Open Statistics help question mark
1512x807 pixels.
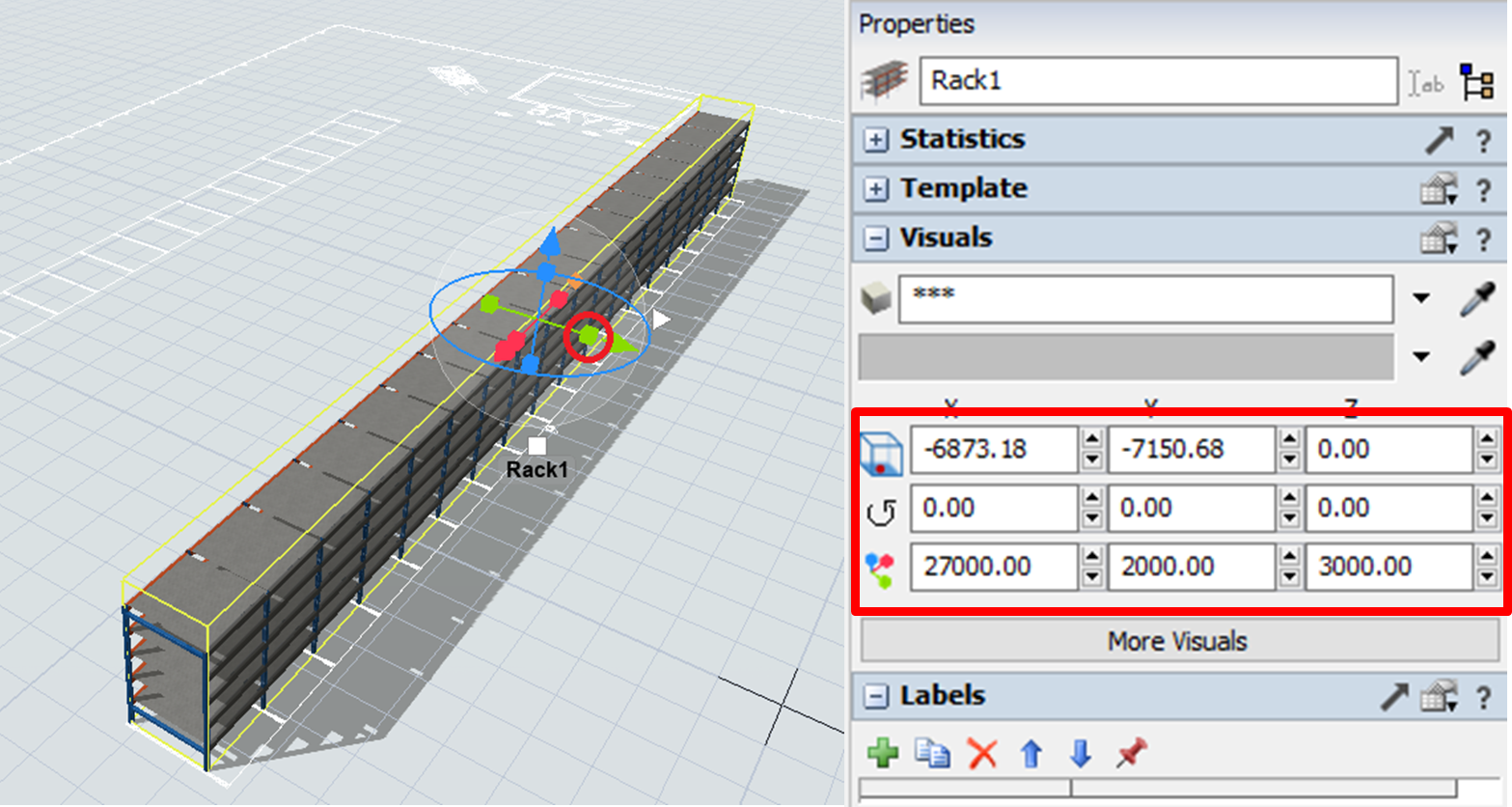(1483, 141)
